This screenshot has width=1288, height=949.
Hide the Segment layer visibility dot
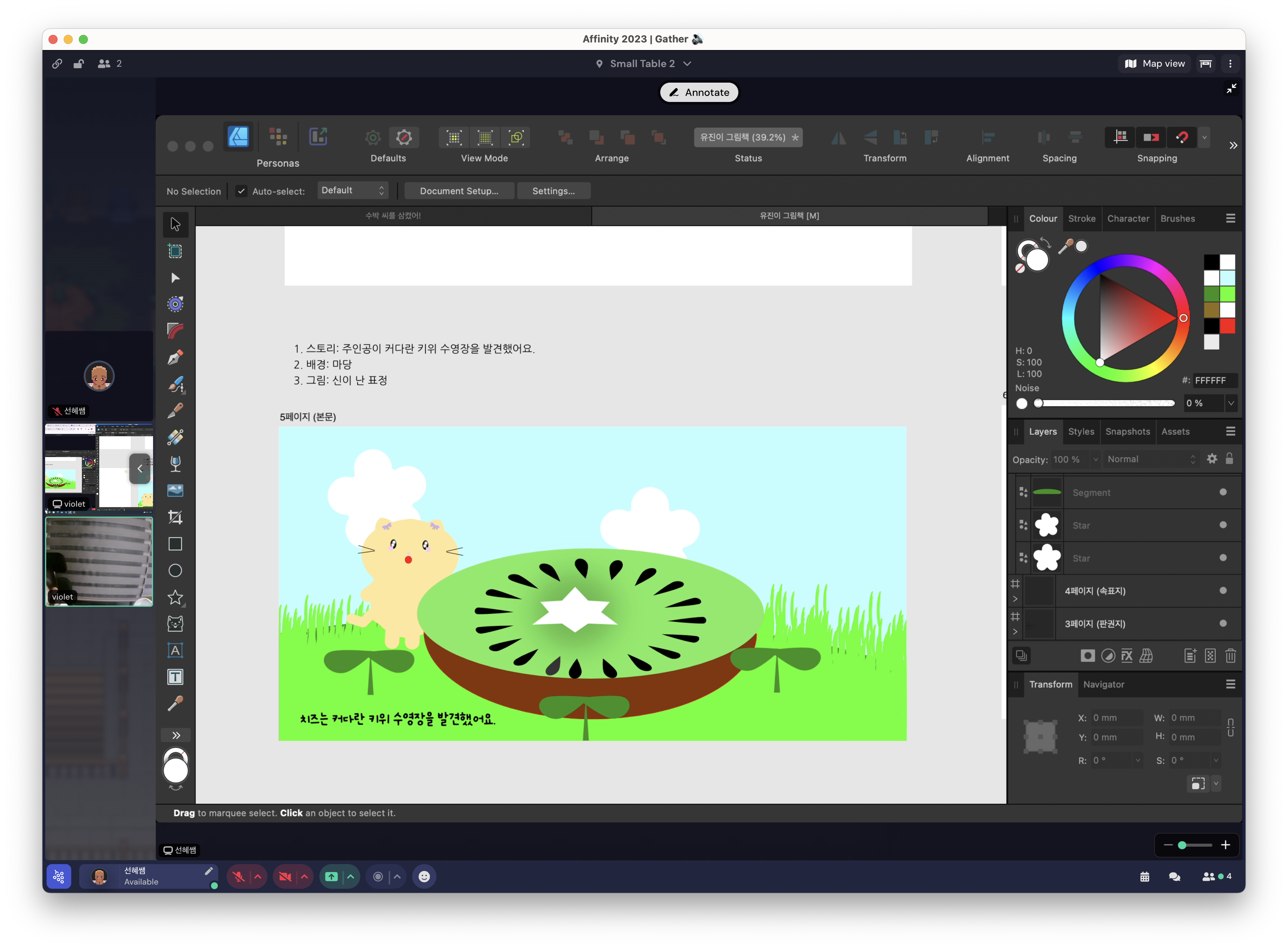tap(1222, 492)
